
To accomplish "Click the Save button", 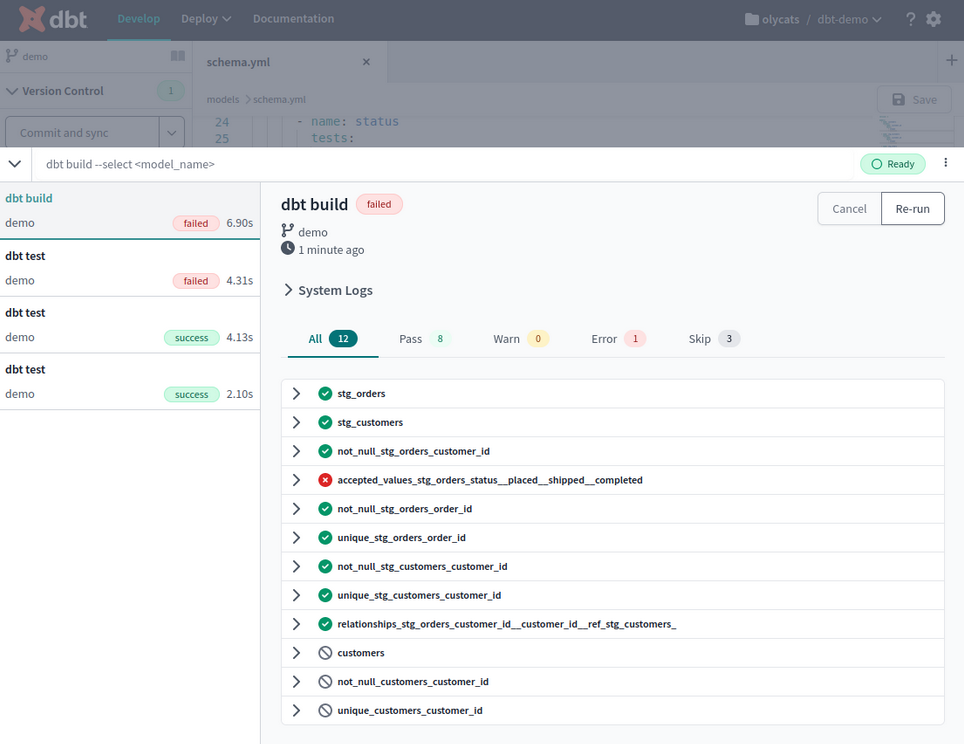I will [x=914, y=100].
